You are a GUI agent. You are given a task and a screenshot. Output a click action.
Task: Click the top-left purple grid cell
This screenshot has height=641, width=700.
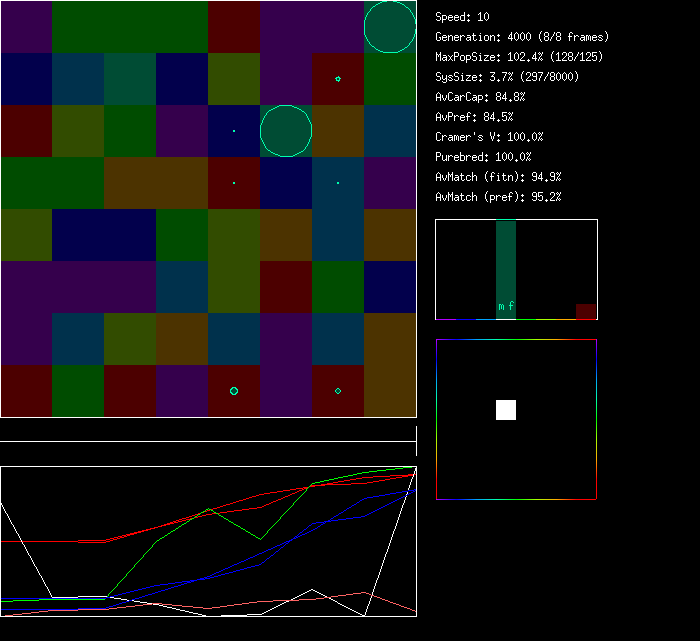tap(26, 27)
